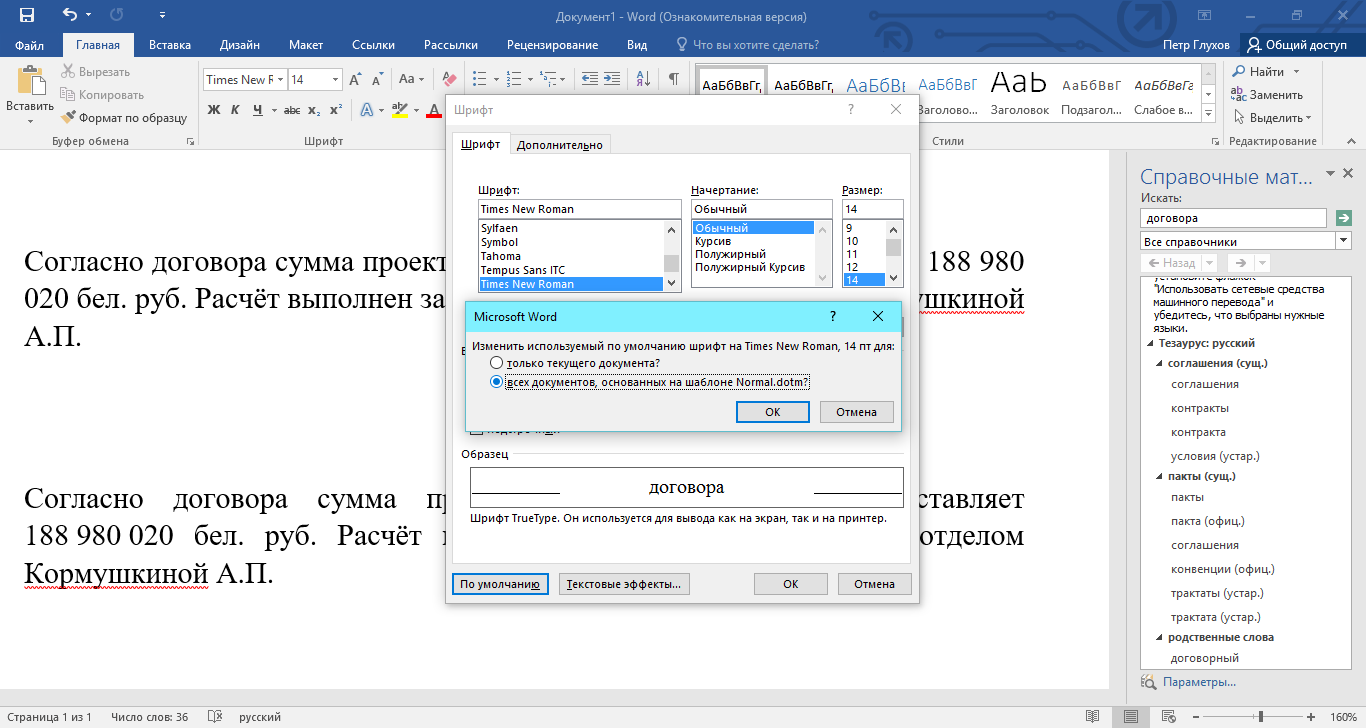Select the всех документов Normal.dotm radio button
The height and width of the screenshot is (728, 1366).
pyautogui.click(x=496, y=382)
